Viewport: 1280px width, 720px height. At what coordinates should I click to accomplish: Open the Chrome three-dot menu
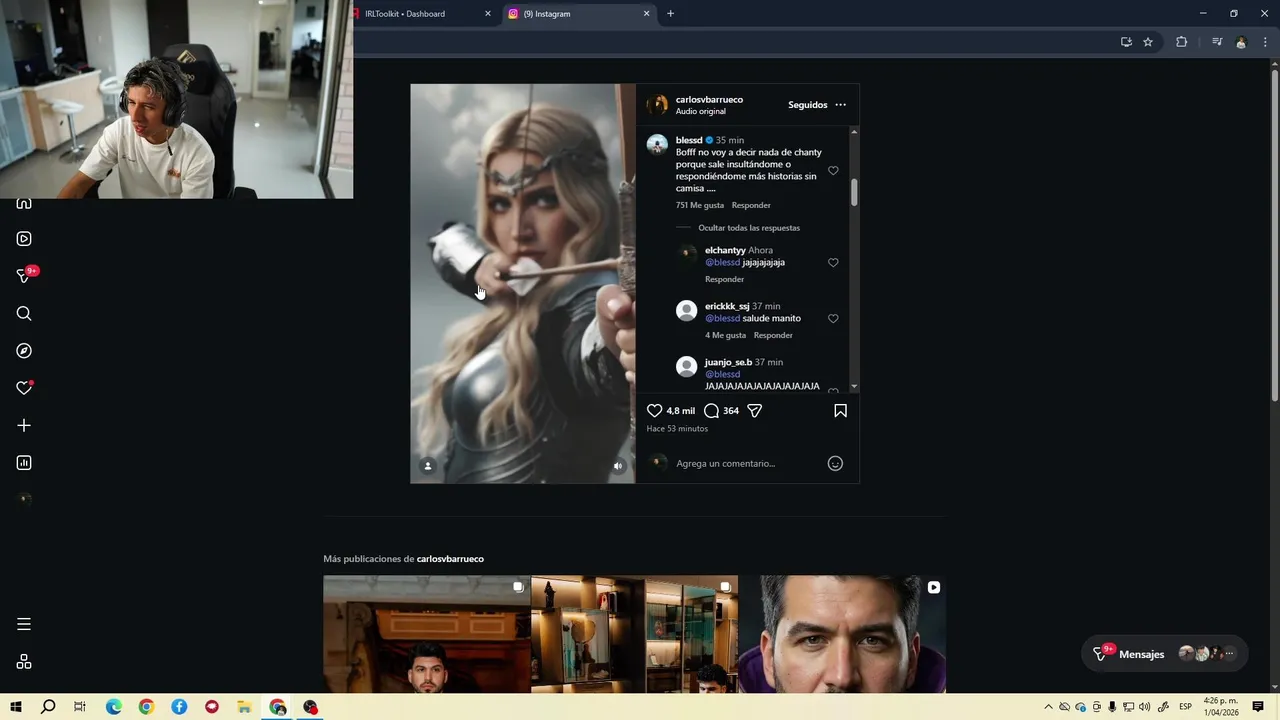[x=1265, y=42]
